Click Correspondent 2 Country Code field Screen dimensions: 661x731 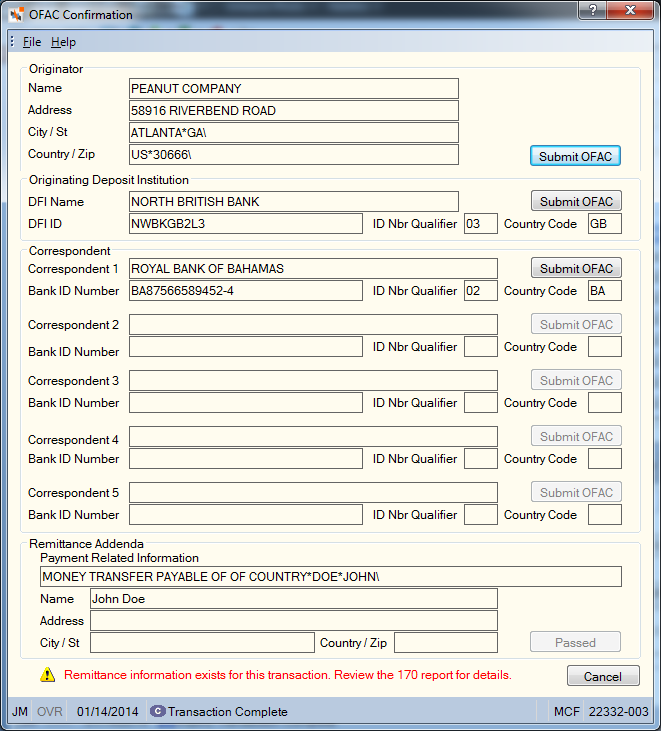[605, 346]
